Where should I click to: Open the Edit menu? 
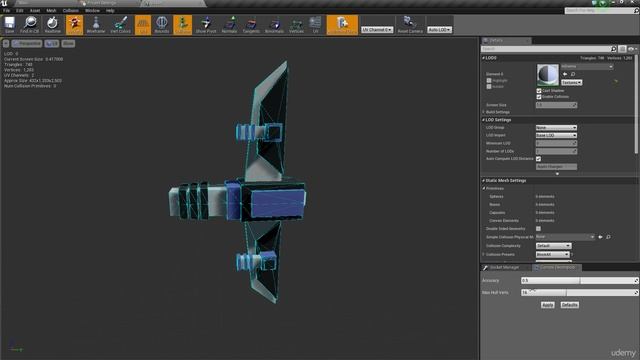pos(20,11)
